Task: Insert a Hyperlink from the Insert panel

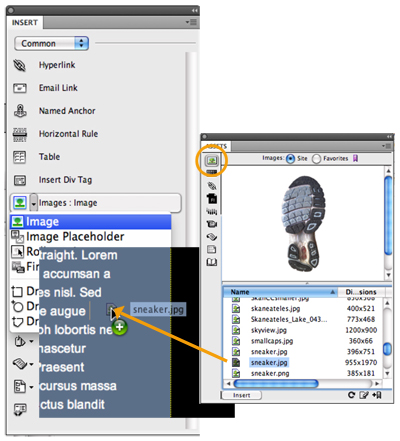Action: coord(57,65)
